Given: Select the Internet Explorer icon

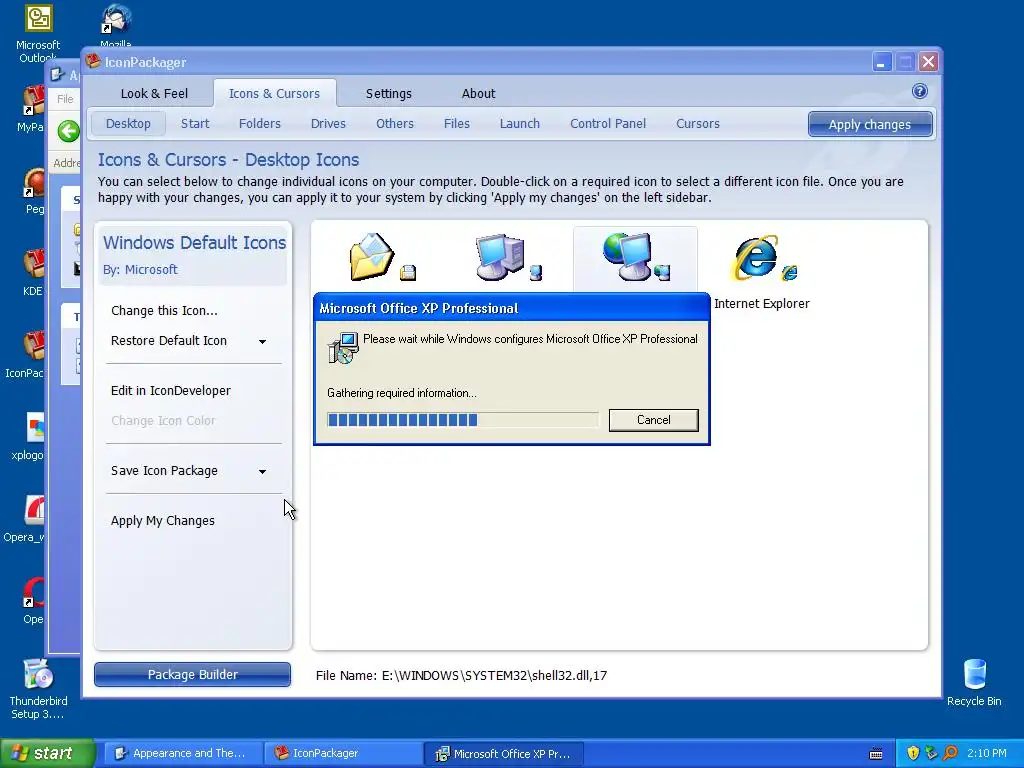Looking at the screenshot, I should point(756,257).
